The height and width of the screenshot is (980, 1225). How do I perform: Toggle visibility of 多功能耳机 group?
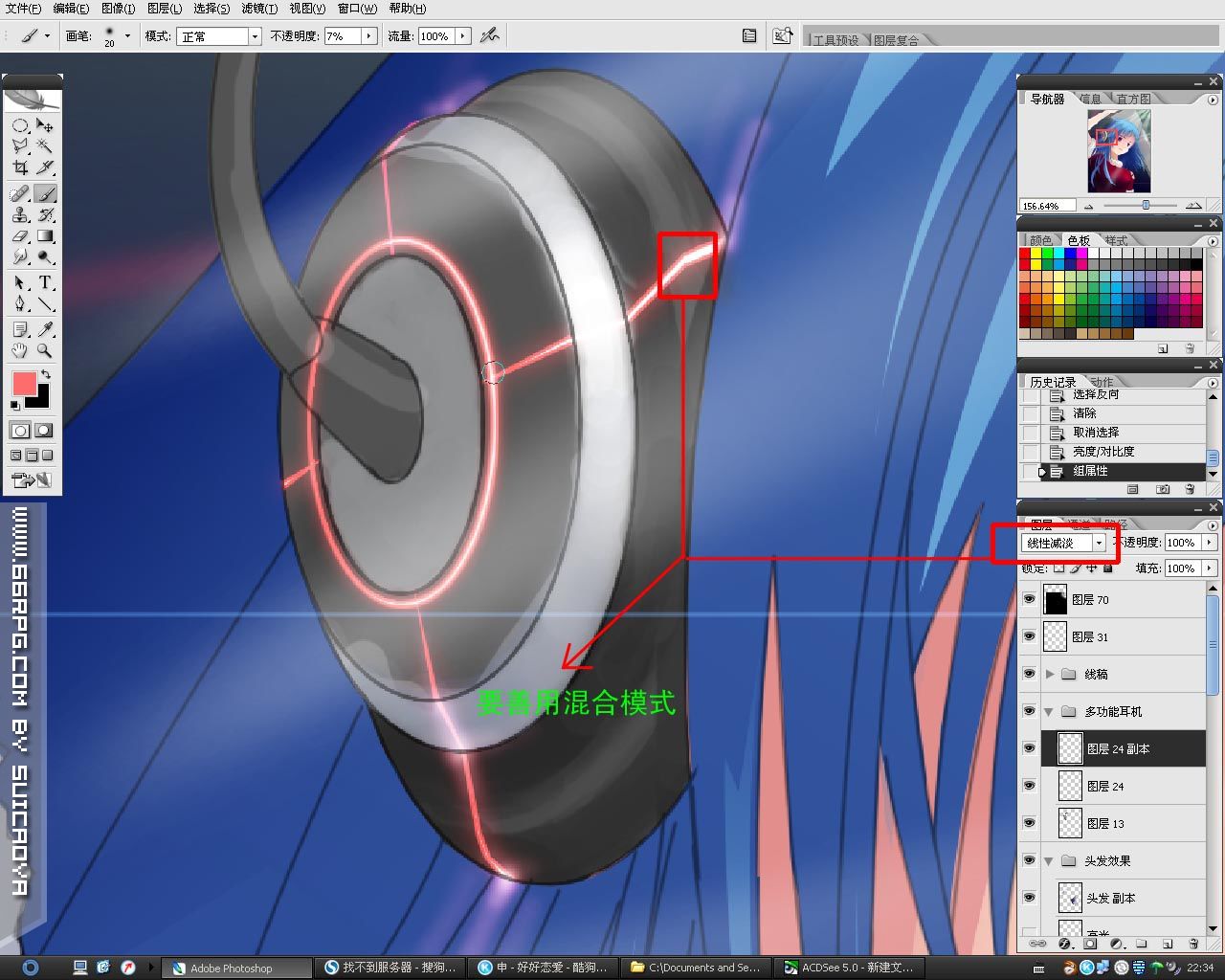(1029, 711)
